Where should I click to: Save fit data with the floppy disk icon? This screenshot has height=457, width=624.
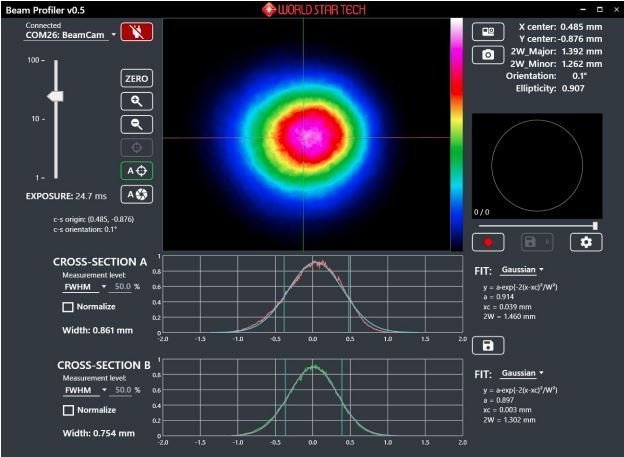[488, 345]
